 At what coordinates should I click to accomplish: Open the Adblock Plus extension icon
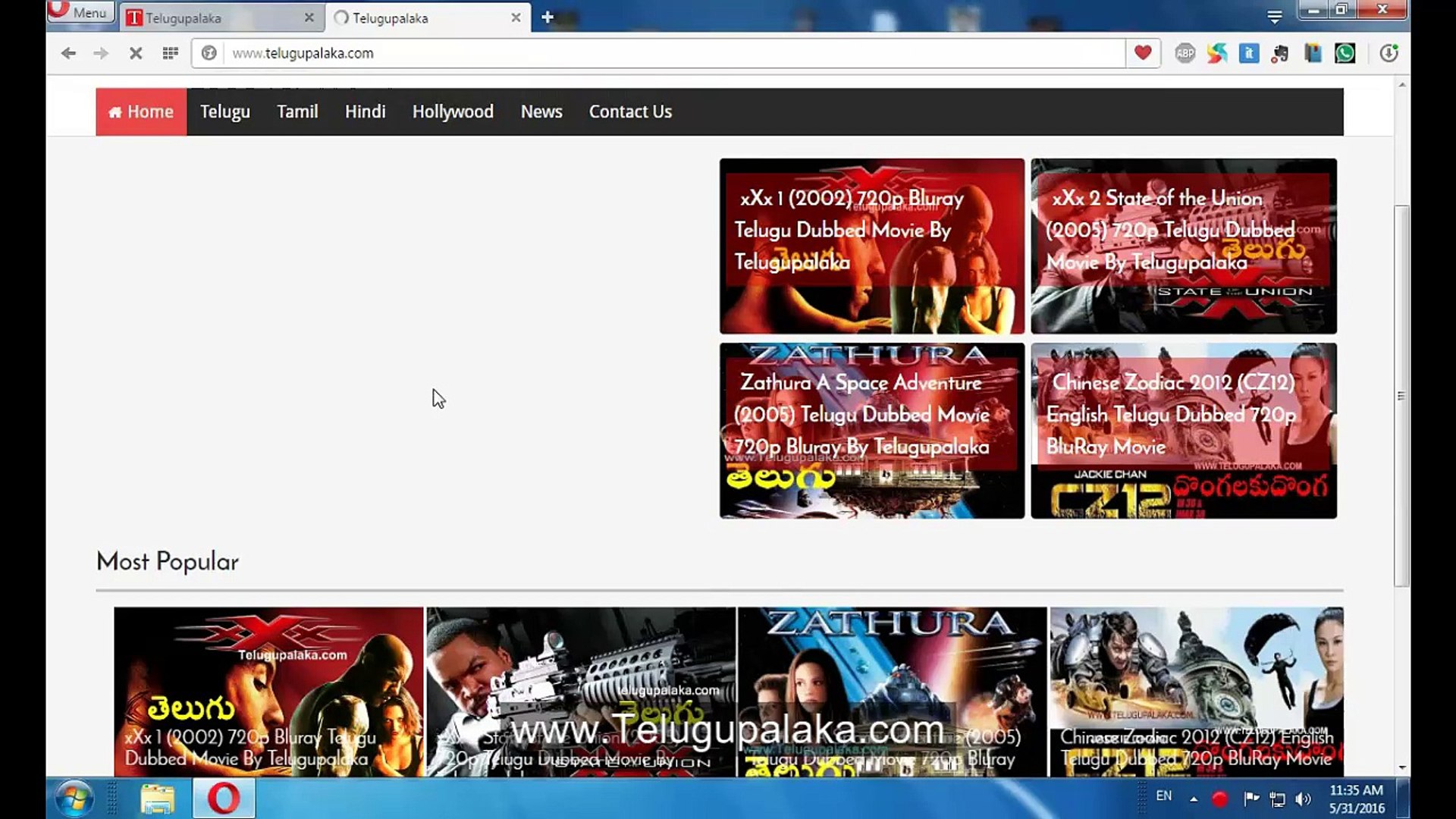1185,53
